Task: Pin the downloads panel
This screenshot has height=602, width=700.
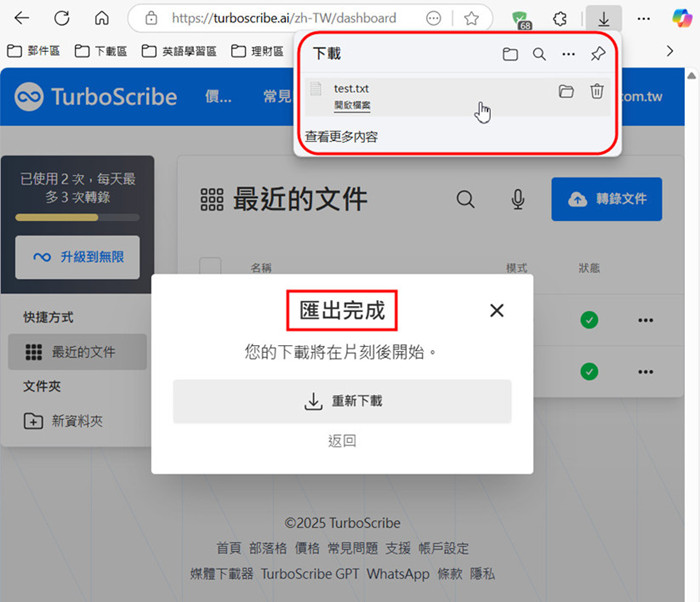Action: click(598, 54)
